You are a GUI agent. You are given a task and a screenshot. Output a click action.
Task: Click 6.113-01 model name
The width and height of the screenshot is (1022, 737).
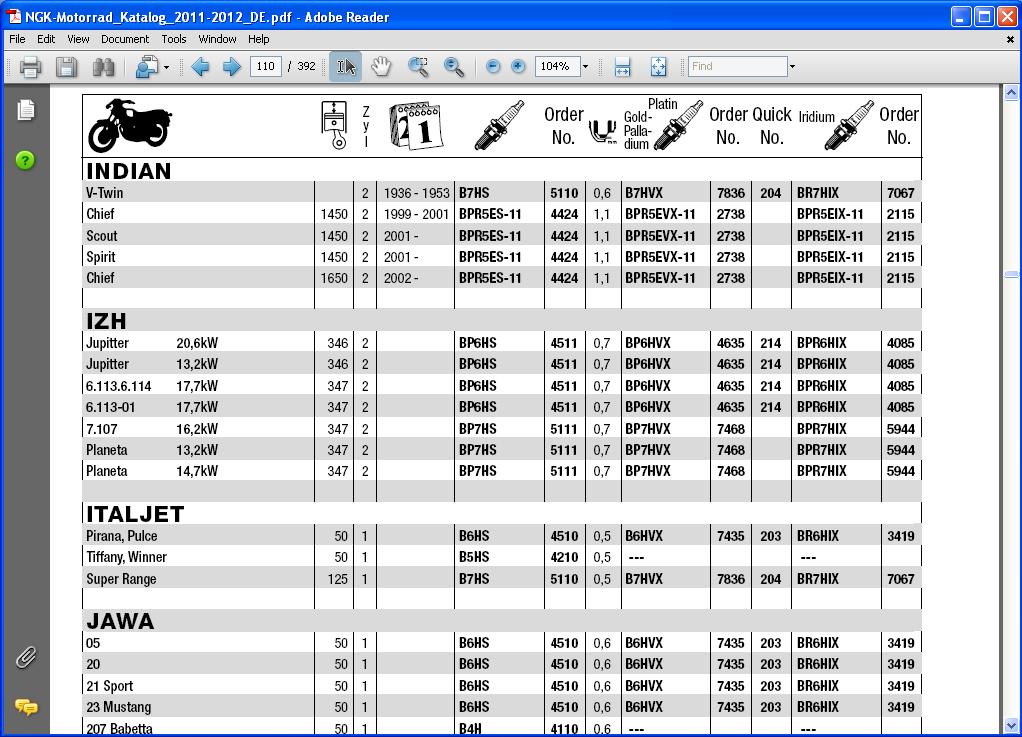coord(110,407)
